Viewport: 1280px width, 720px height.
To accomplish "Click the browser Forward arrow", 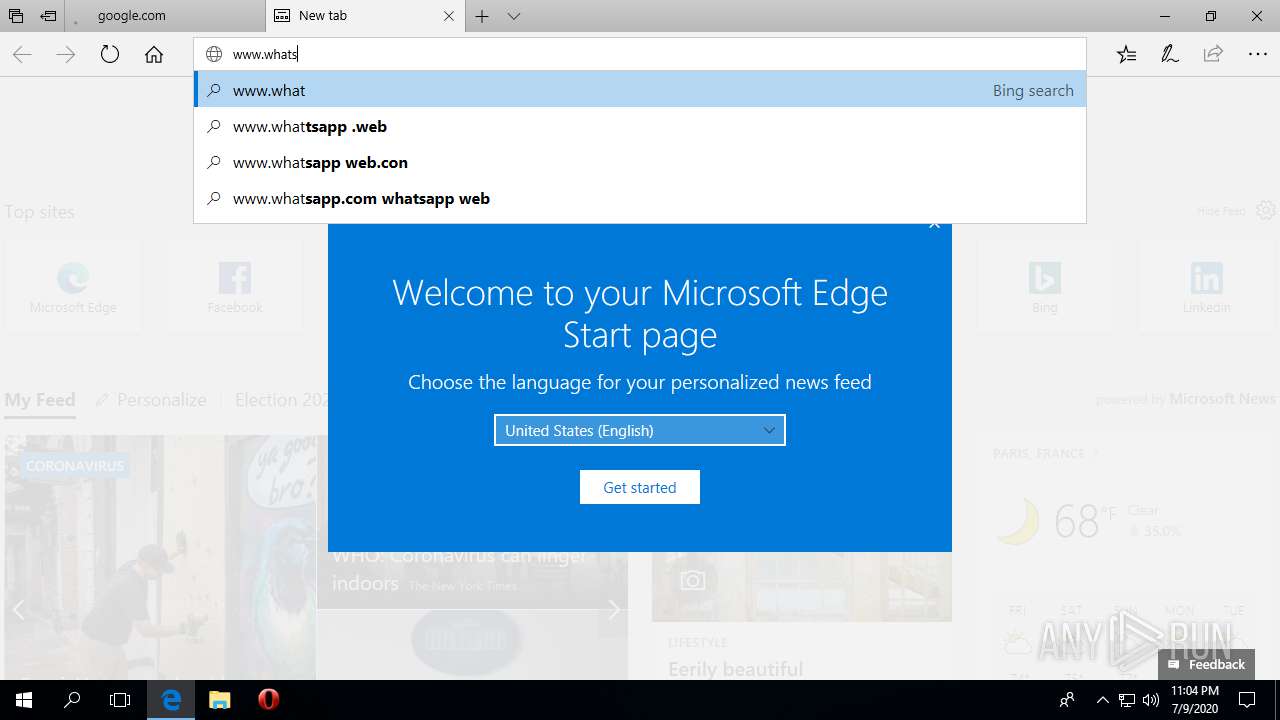I will click(x=66, y=55).
